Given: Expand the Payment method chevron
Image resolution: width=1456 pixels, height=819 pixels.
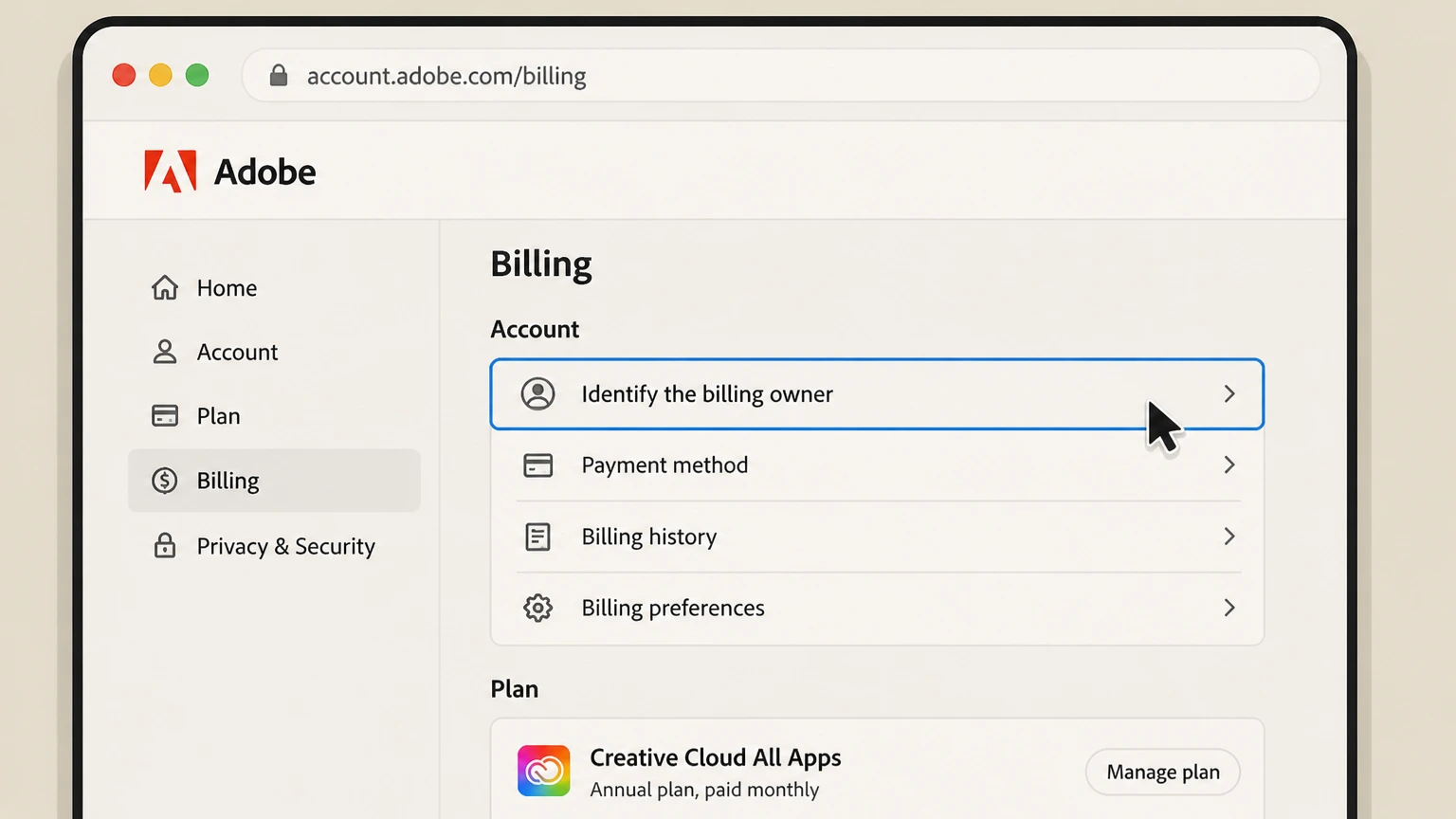Looking at the screenshot, I should 1229,464.
